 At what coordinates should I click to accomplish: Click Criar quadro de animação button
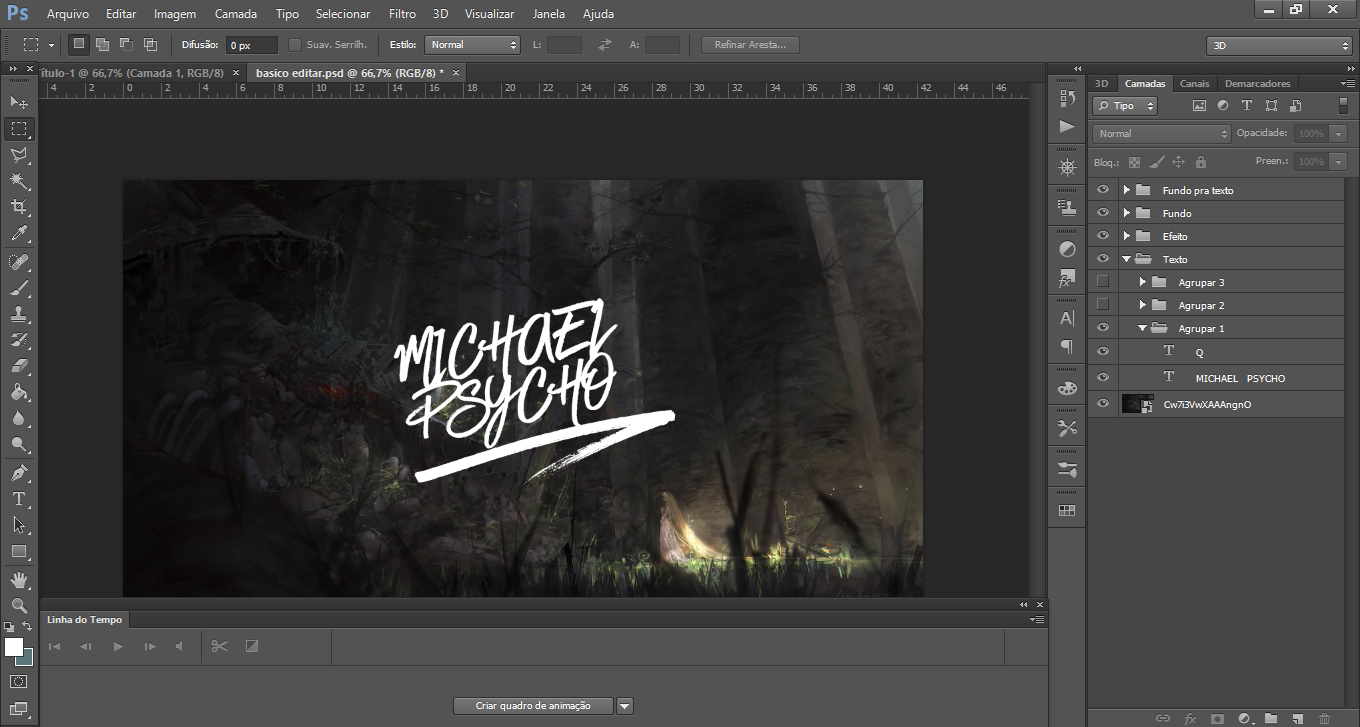[533, 706]
